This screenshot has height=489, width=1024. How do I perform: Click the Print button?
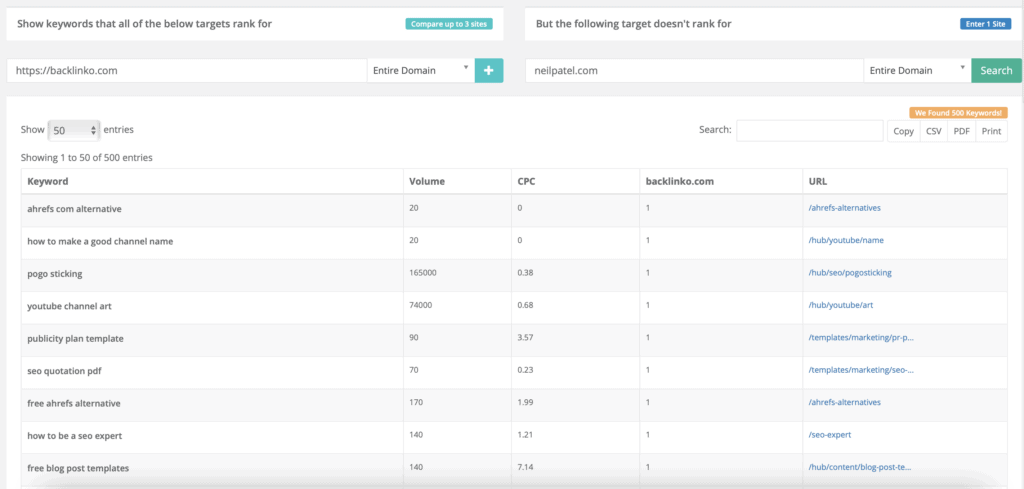coord(991,131)
